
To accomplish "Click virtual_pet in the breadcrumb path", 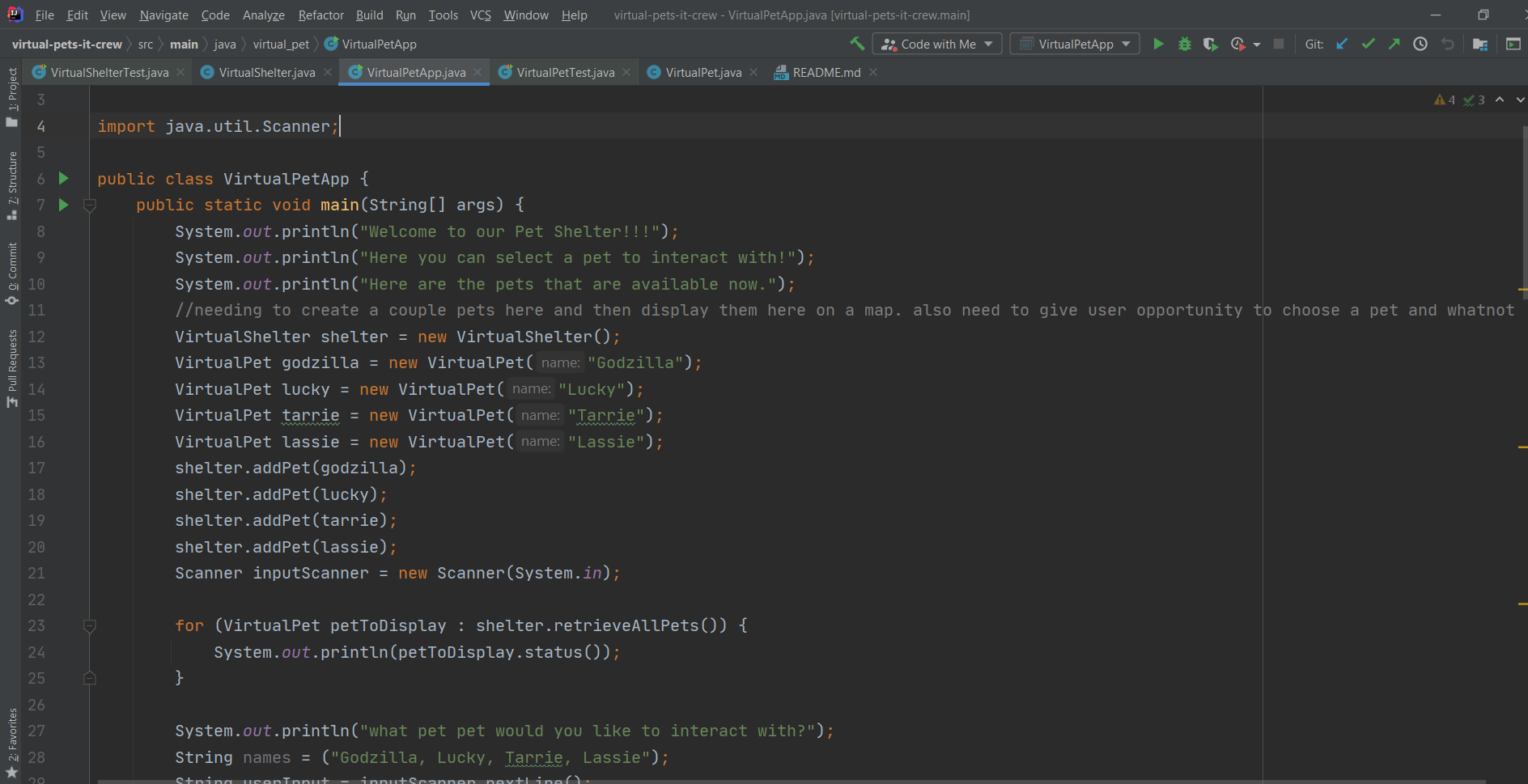I will (x=281, y=44).
